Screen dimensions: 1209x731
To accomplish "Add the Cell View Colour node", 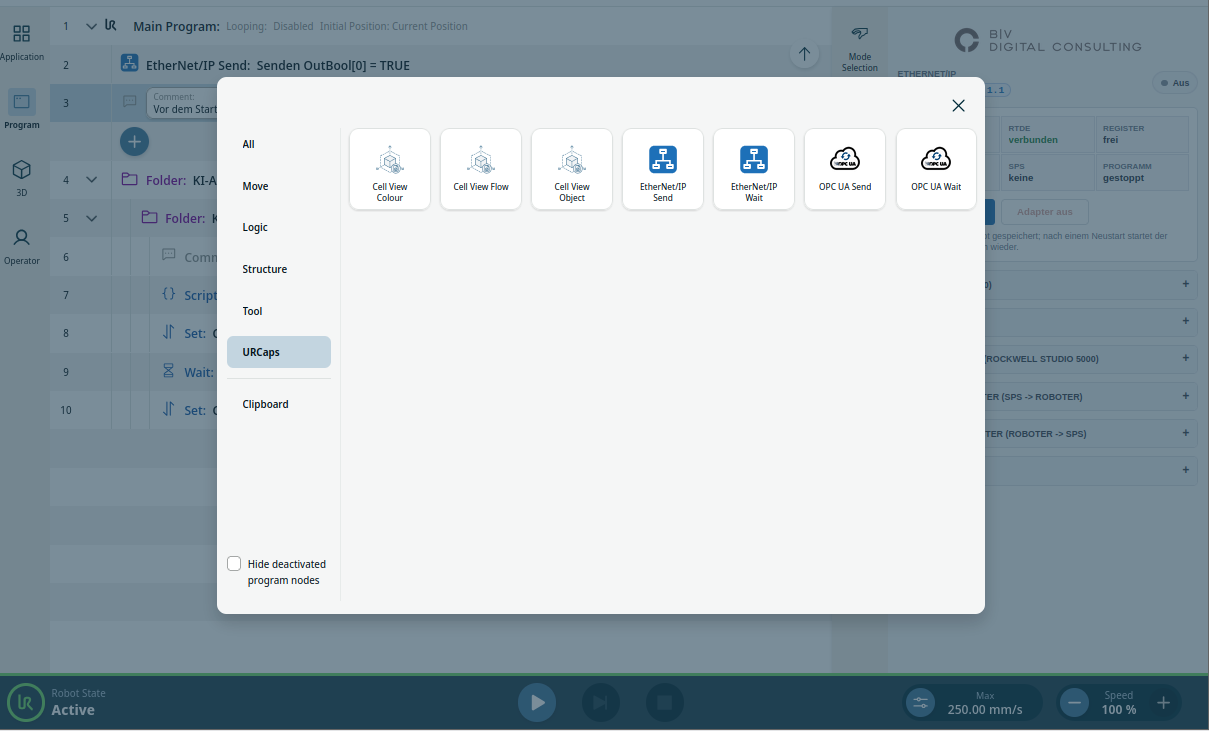I will (390, 169).
